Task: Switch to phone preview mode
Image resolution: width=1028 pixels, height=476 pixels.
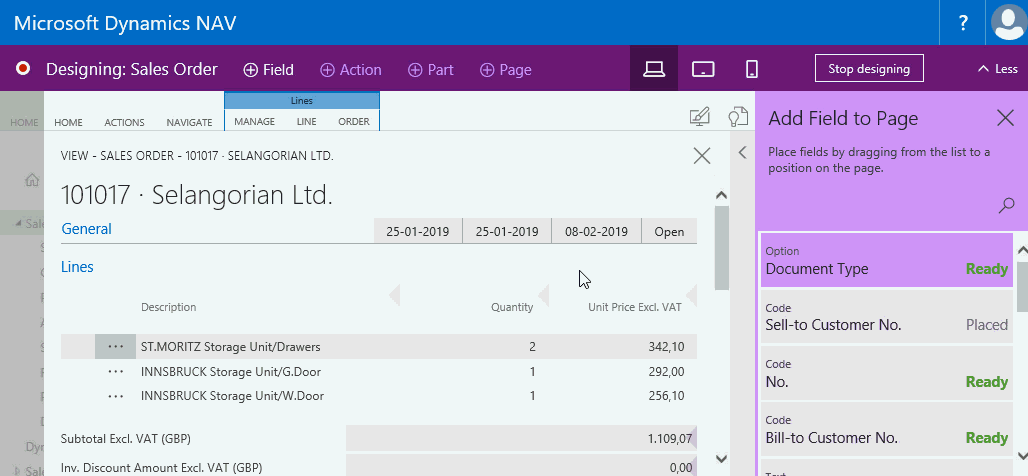Action: [752, 69]
